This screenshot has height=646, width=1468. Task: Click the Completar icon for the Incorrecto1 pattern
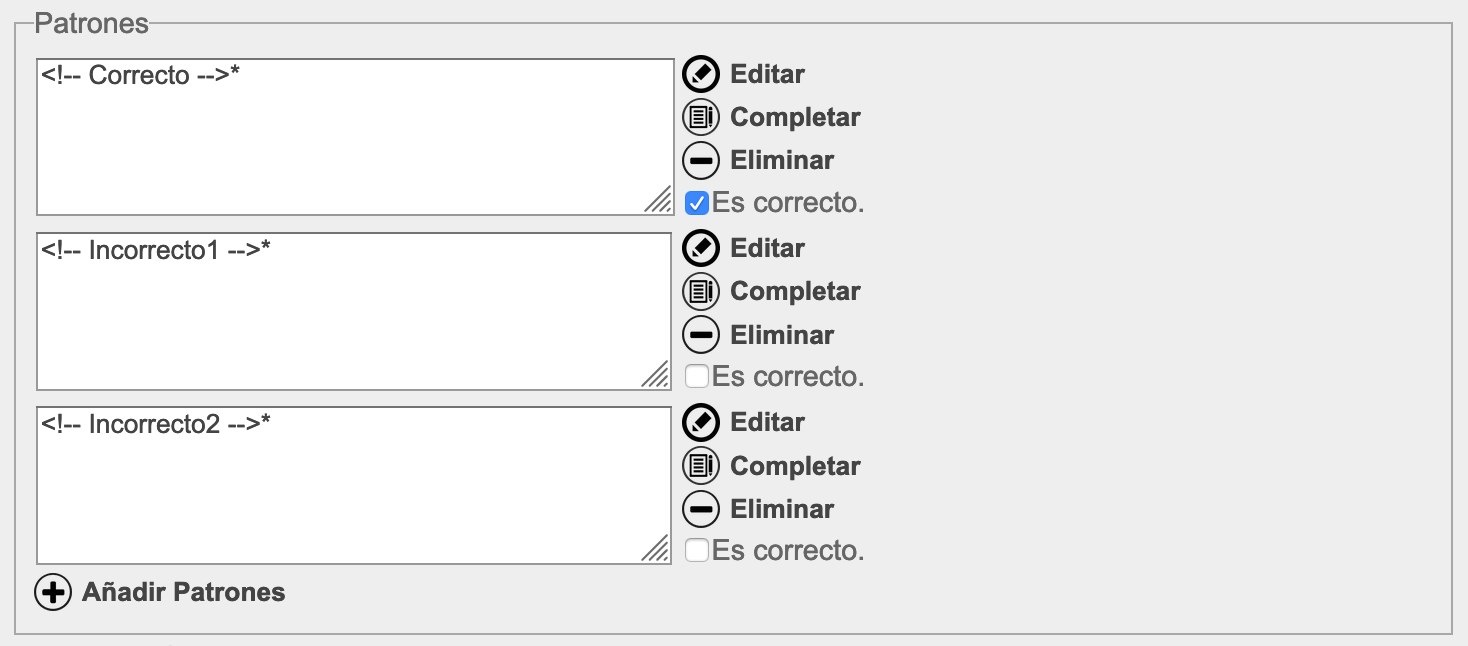point(701,291)
